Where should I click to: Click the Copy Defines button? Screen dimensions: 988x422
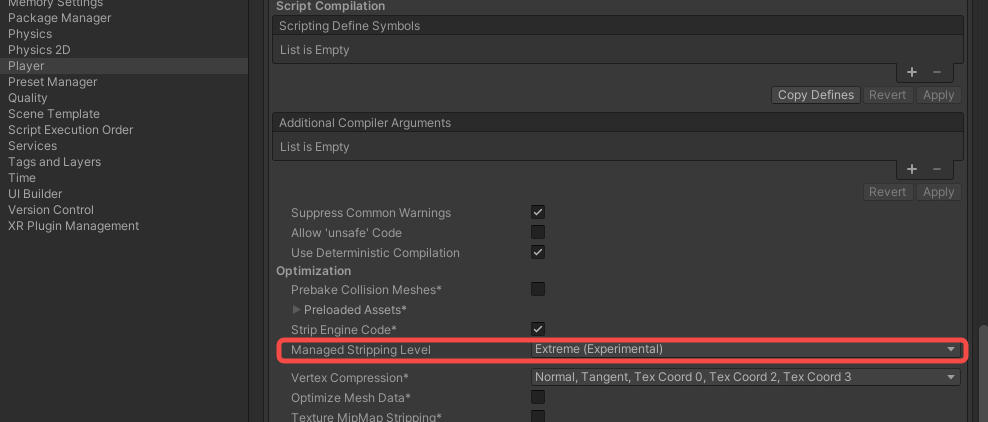816,95
